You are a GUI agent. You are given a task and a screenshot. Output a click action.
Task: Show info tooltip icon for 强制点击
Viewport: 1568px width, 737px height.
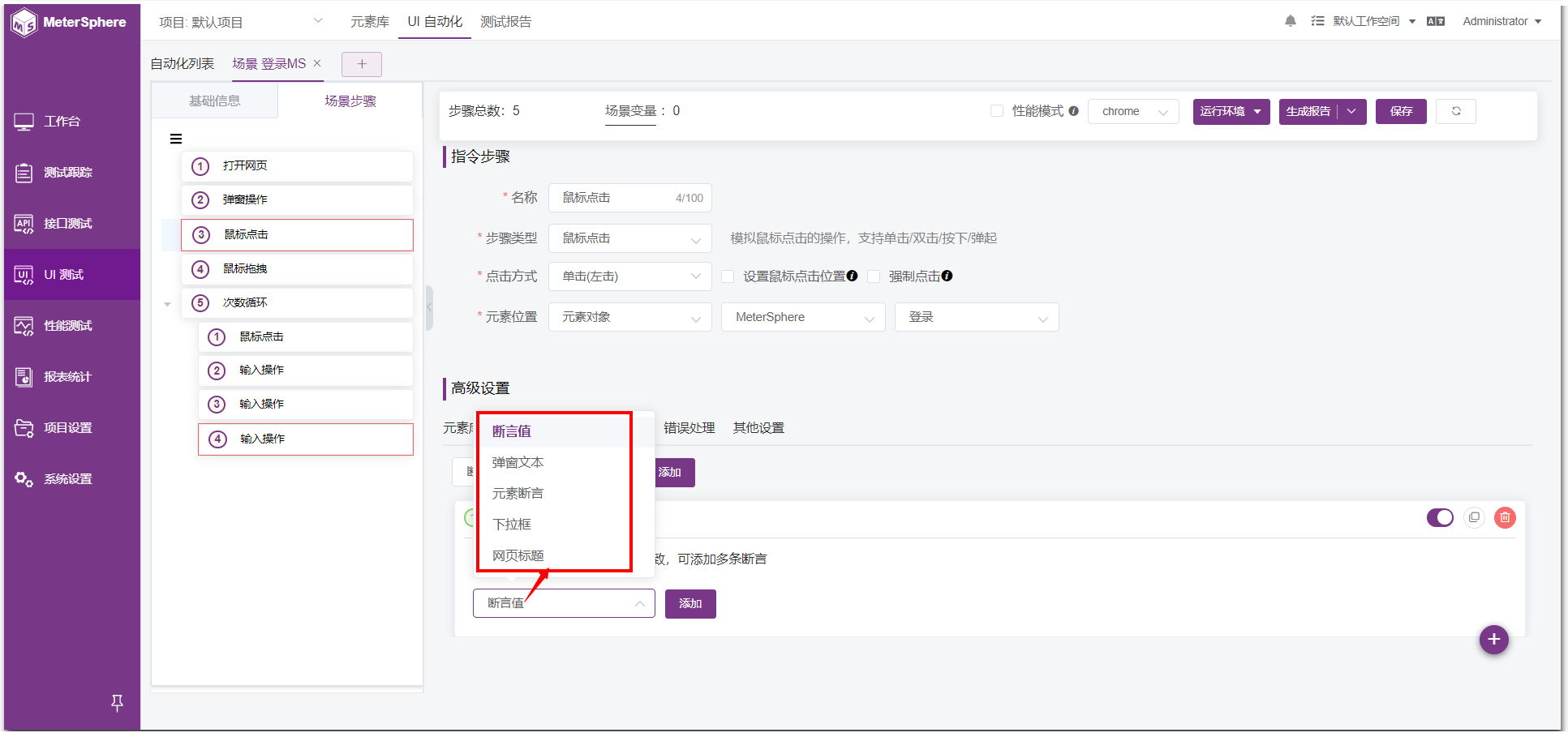point(947,276)
